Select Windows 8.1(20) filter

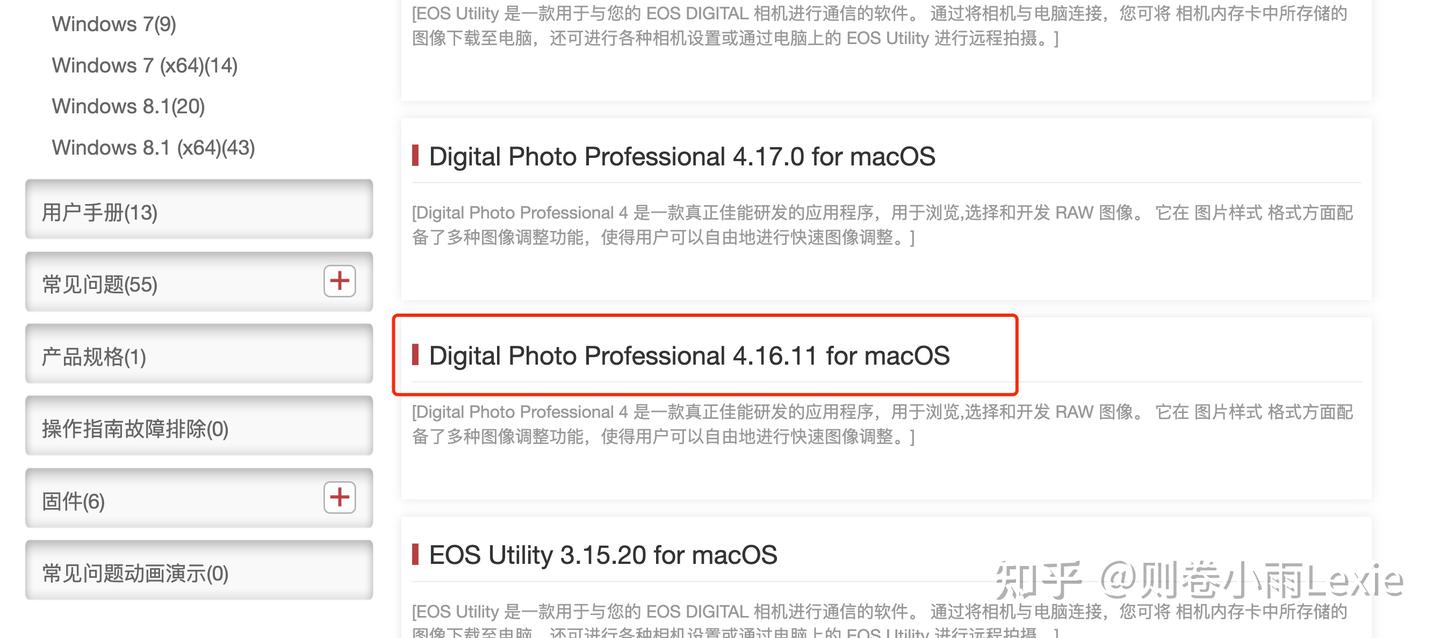pyautogui.click(x=128, y=106)
